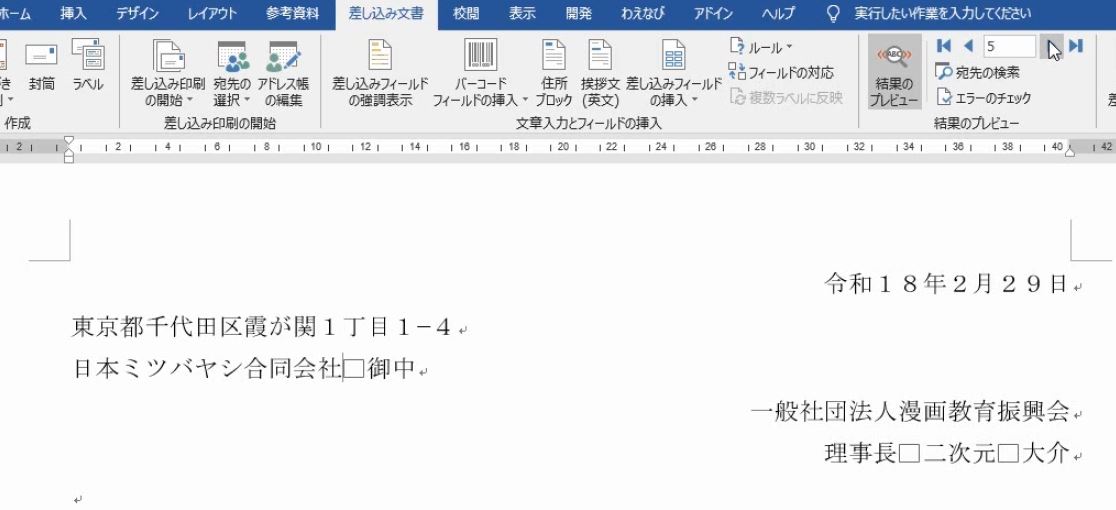Image resolution: width=1116 pixels, height=510 pixels.
Task: Go to next record arrow
Action: pyautogui.click(x=1051, y=46)
